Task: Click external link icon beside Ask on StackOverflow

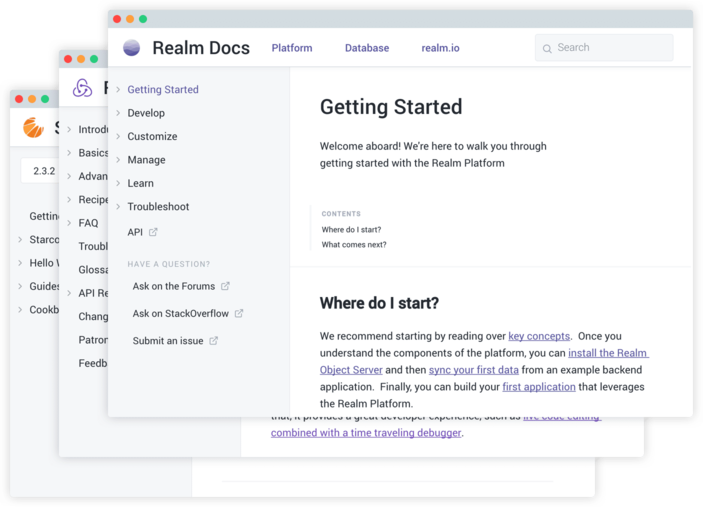Action: tap(239, 313)
